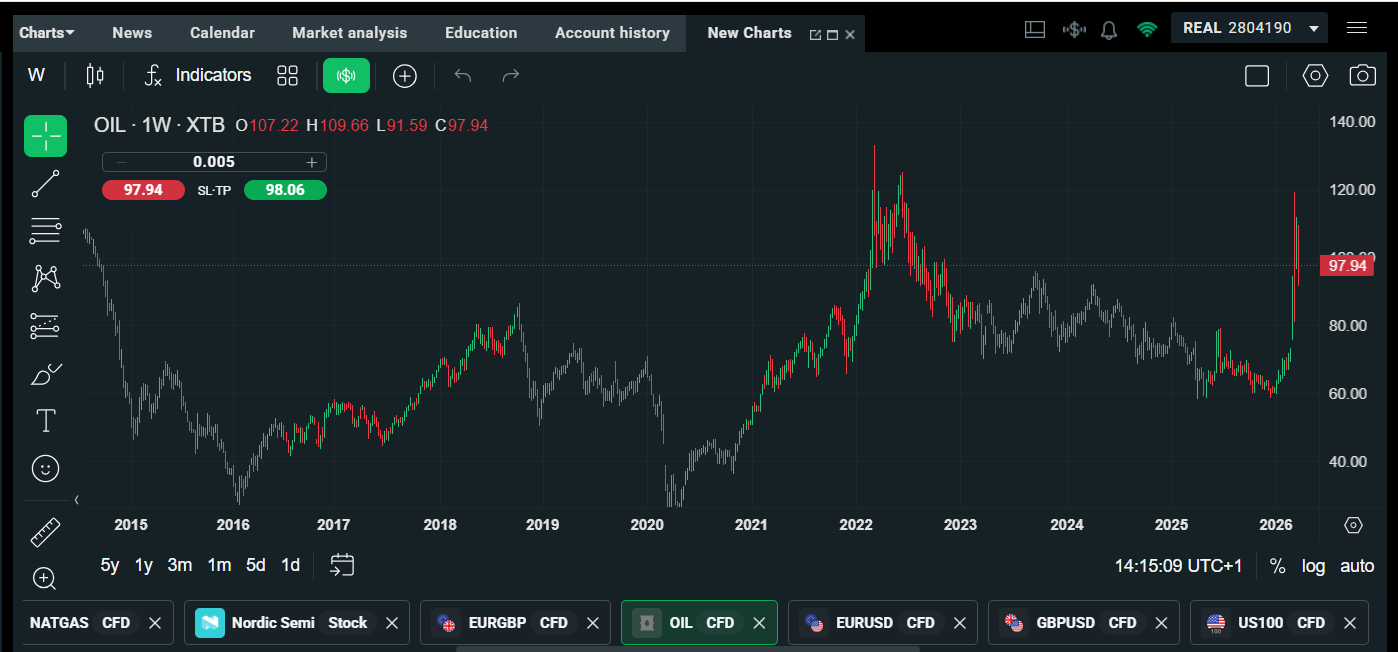This screenshot has height=652, width=1398.
Task: Open the candlestick chart type selector
Action: 95,75
